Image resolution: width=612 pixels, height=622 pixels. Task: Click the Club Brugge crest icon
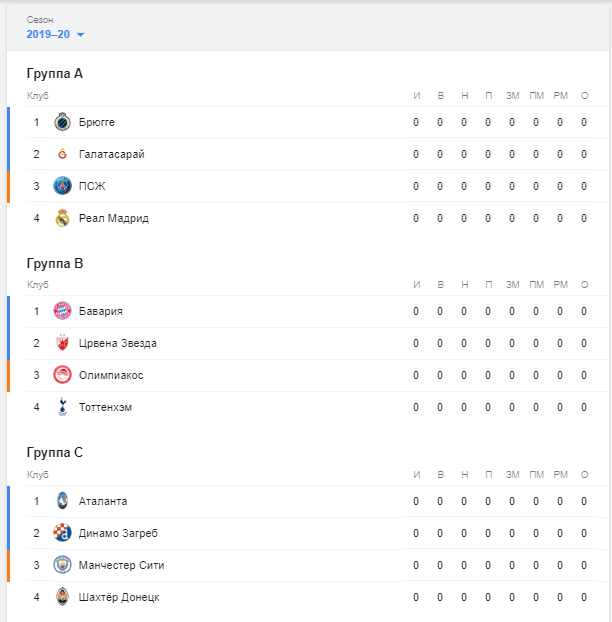[x=62, y=122]
